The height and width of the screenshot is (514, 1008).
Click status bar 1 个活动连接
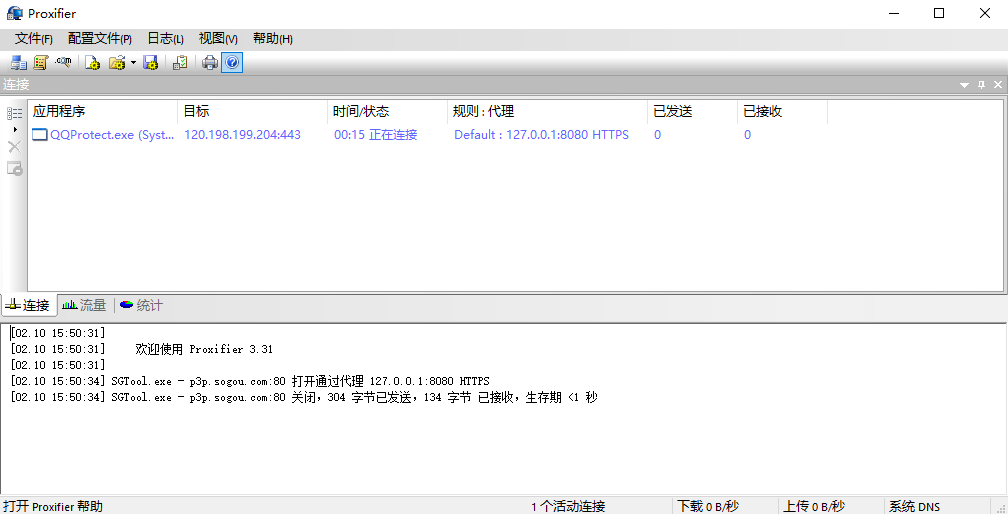click(568, 506)
